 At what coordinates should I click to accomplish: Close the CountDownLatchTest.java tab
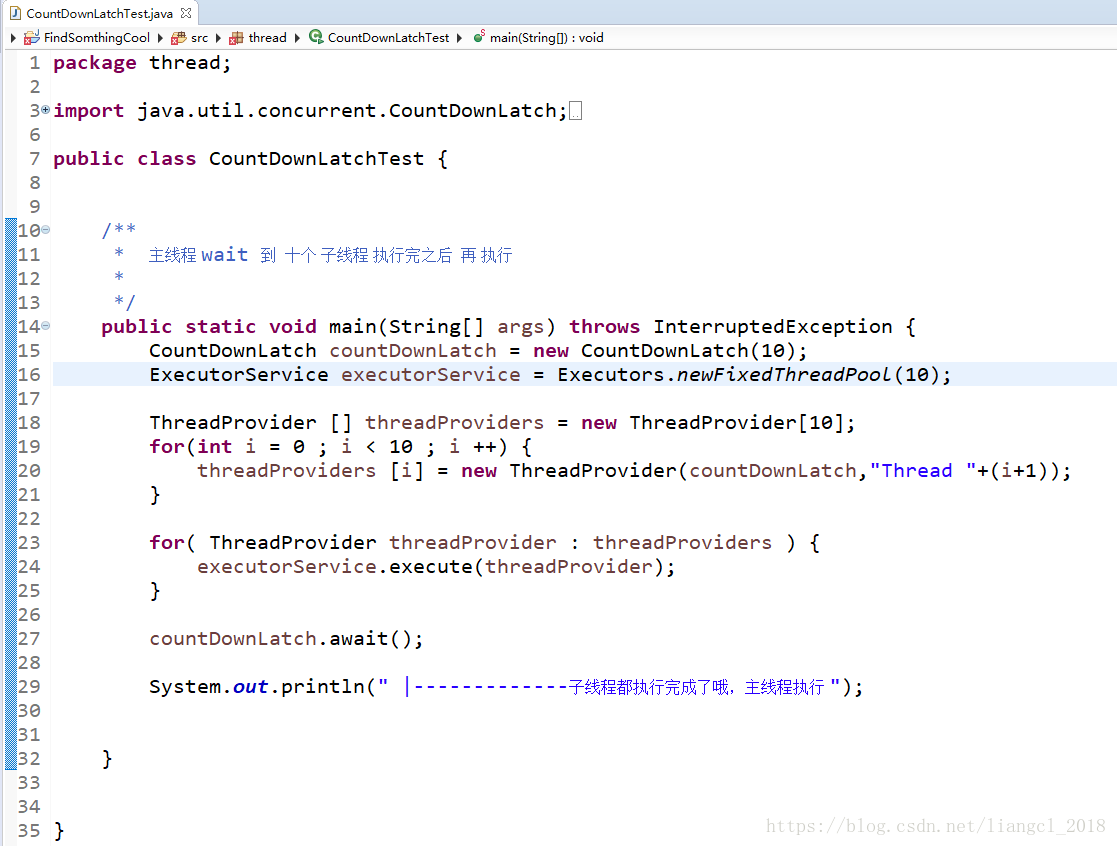[x=186, y=13]
